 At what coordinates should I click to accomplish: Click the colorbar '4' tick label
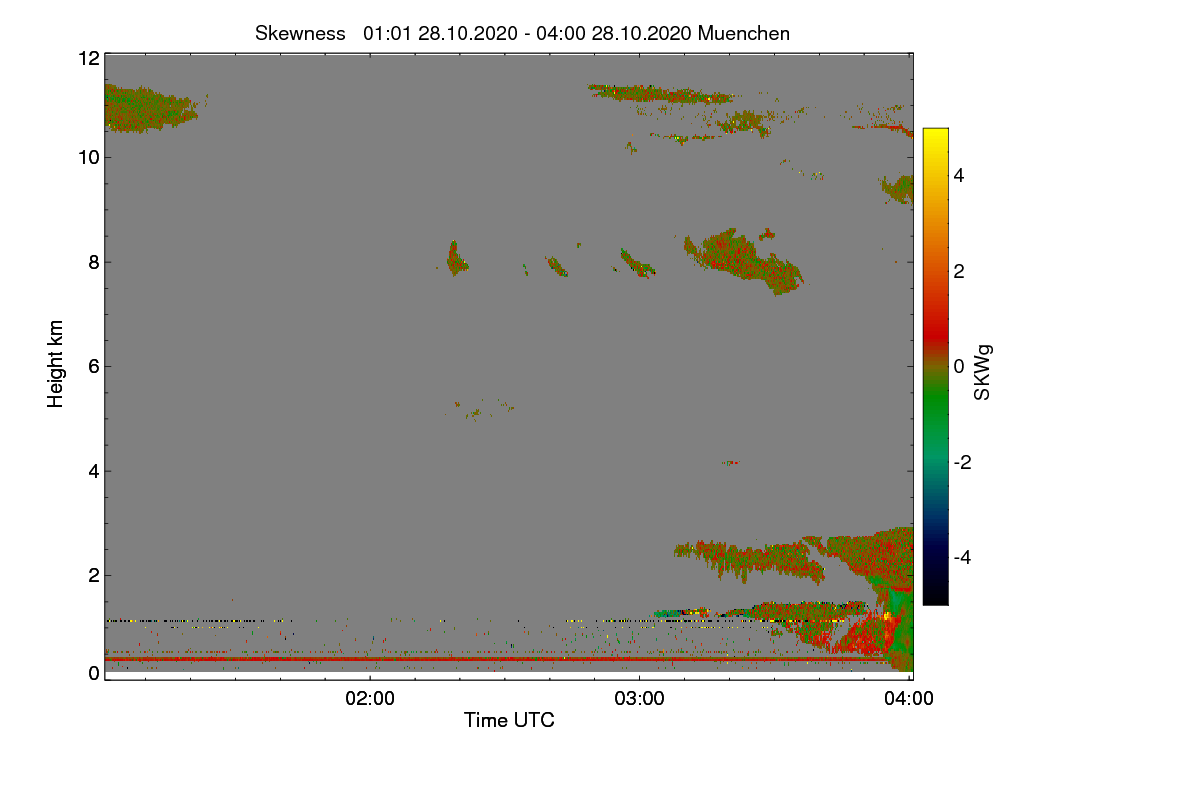(960, 176)
